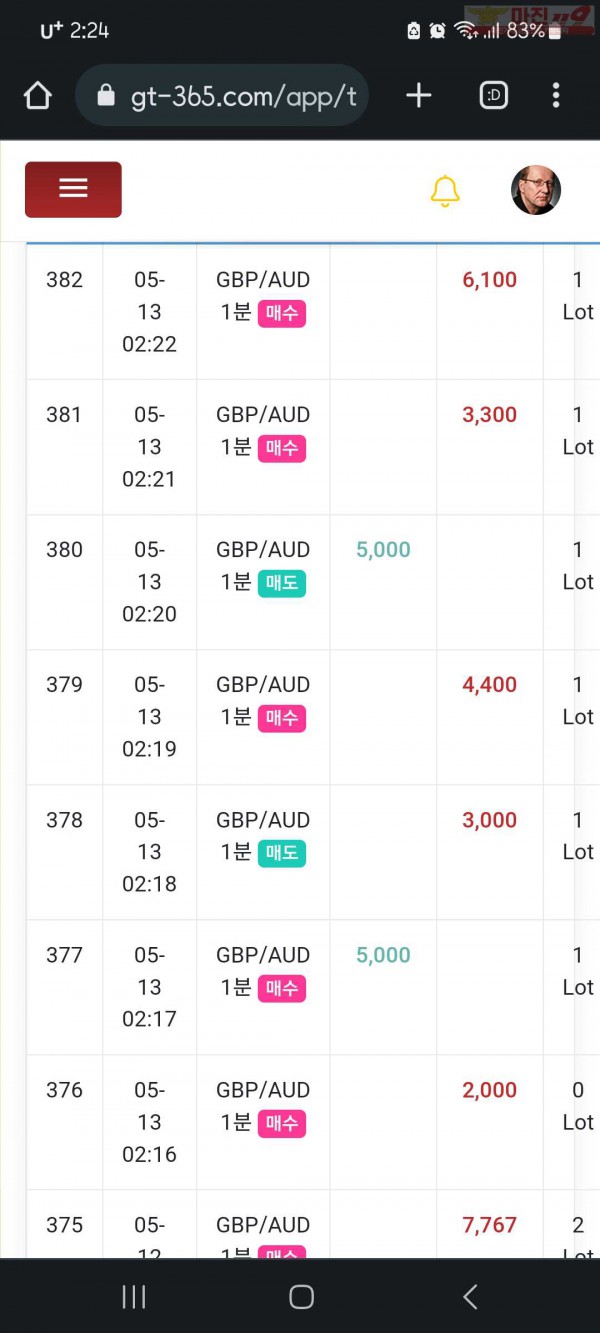Open the Android recent apps button
The height and width of the screenshot is (1333, 600).
[133, 1297]
